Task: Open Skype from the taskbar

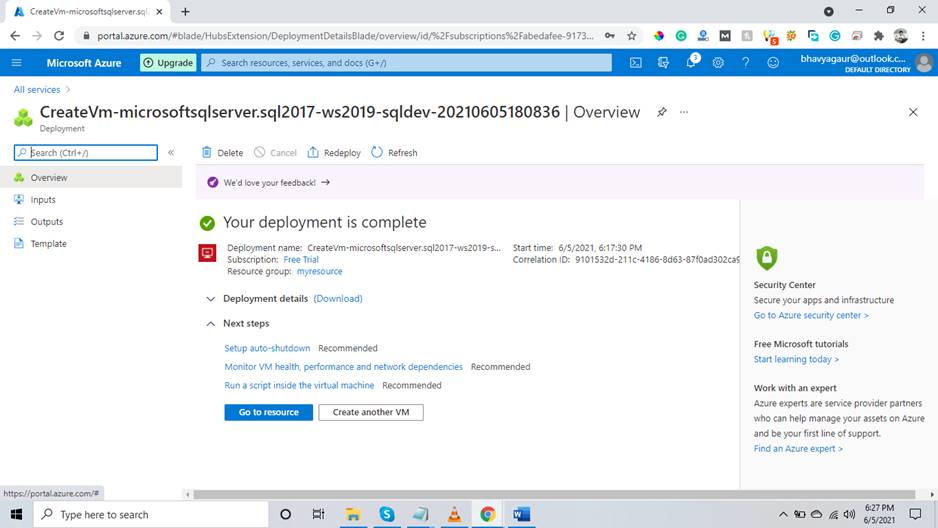Action: (x=386, y=514)
